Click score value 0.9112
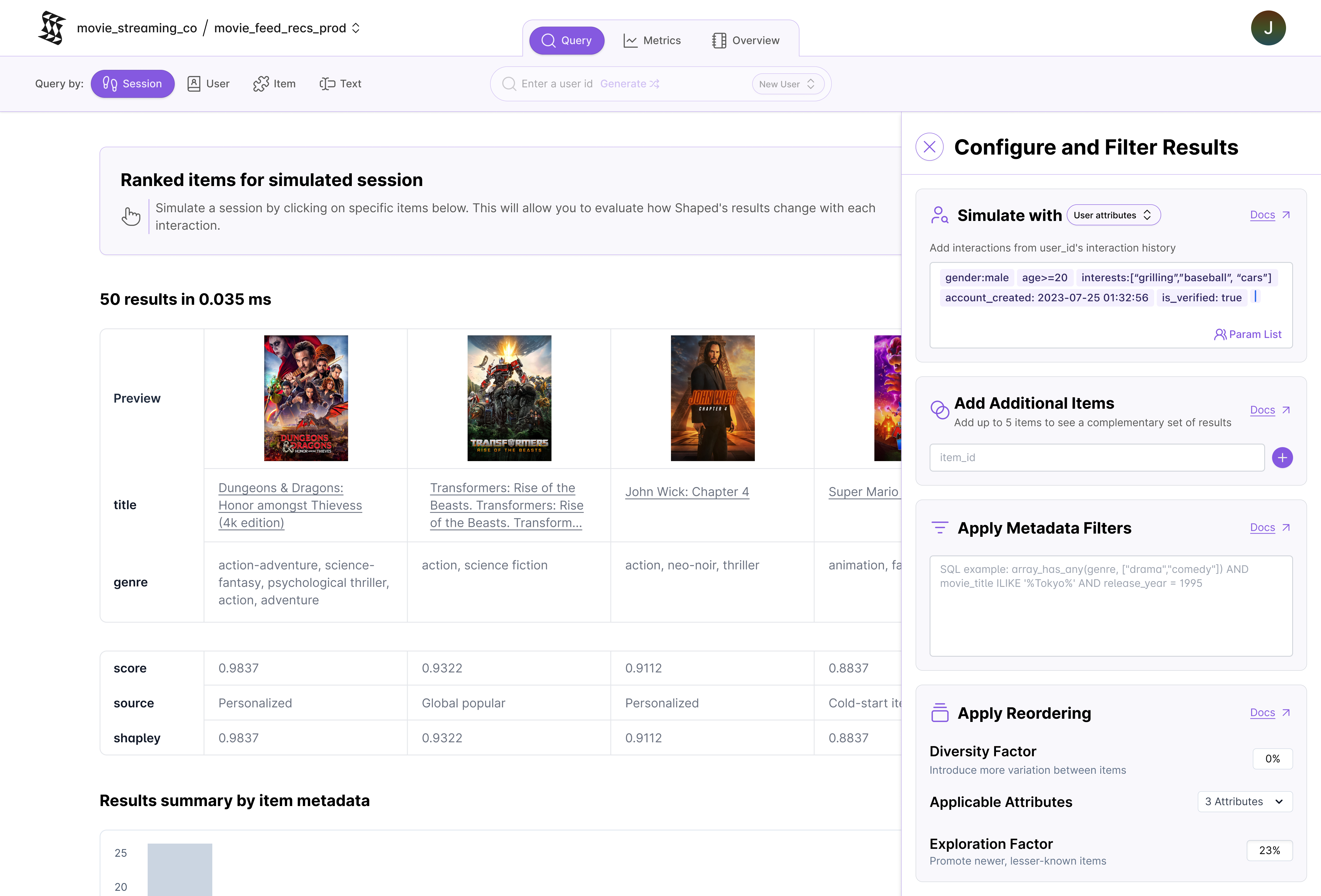Viewport: 1321px width, 896px height. point(643,667)
